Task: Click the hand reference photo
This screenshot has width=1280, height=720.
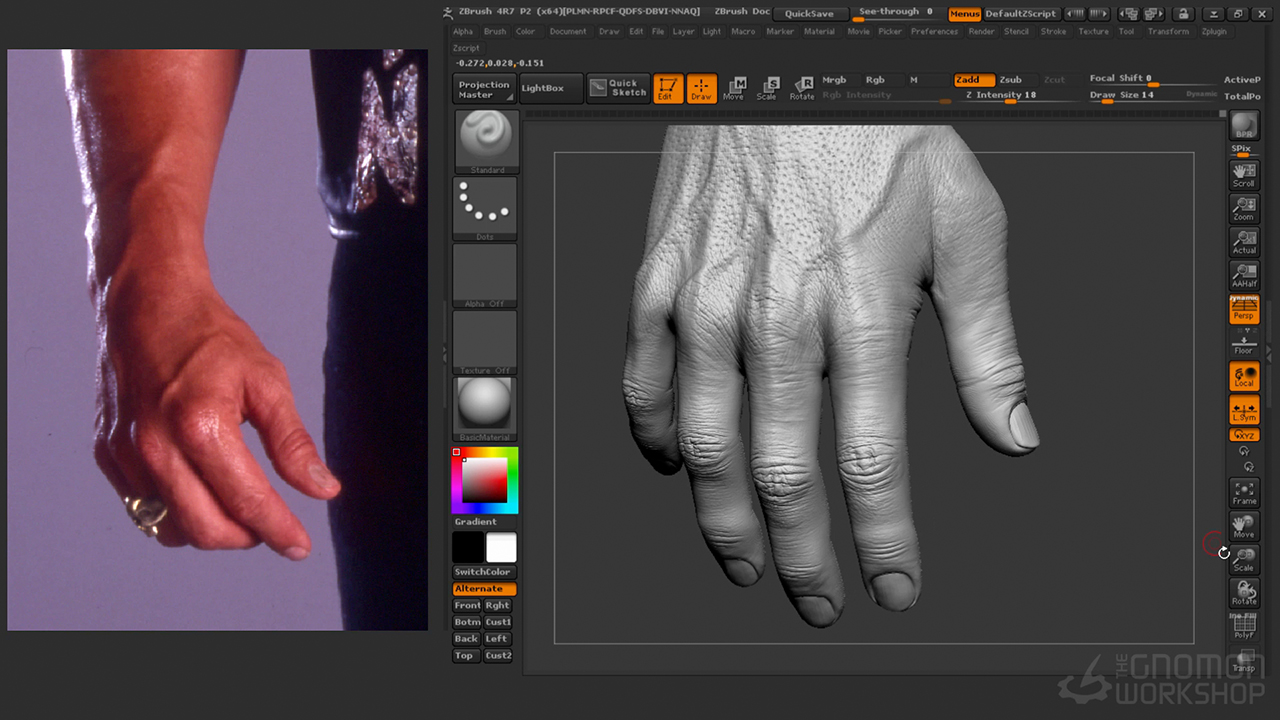Action: point(217,340)
